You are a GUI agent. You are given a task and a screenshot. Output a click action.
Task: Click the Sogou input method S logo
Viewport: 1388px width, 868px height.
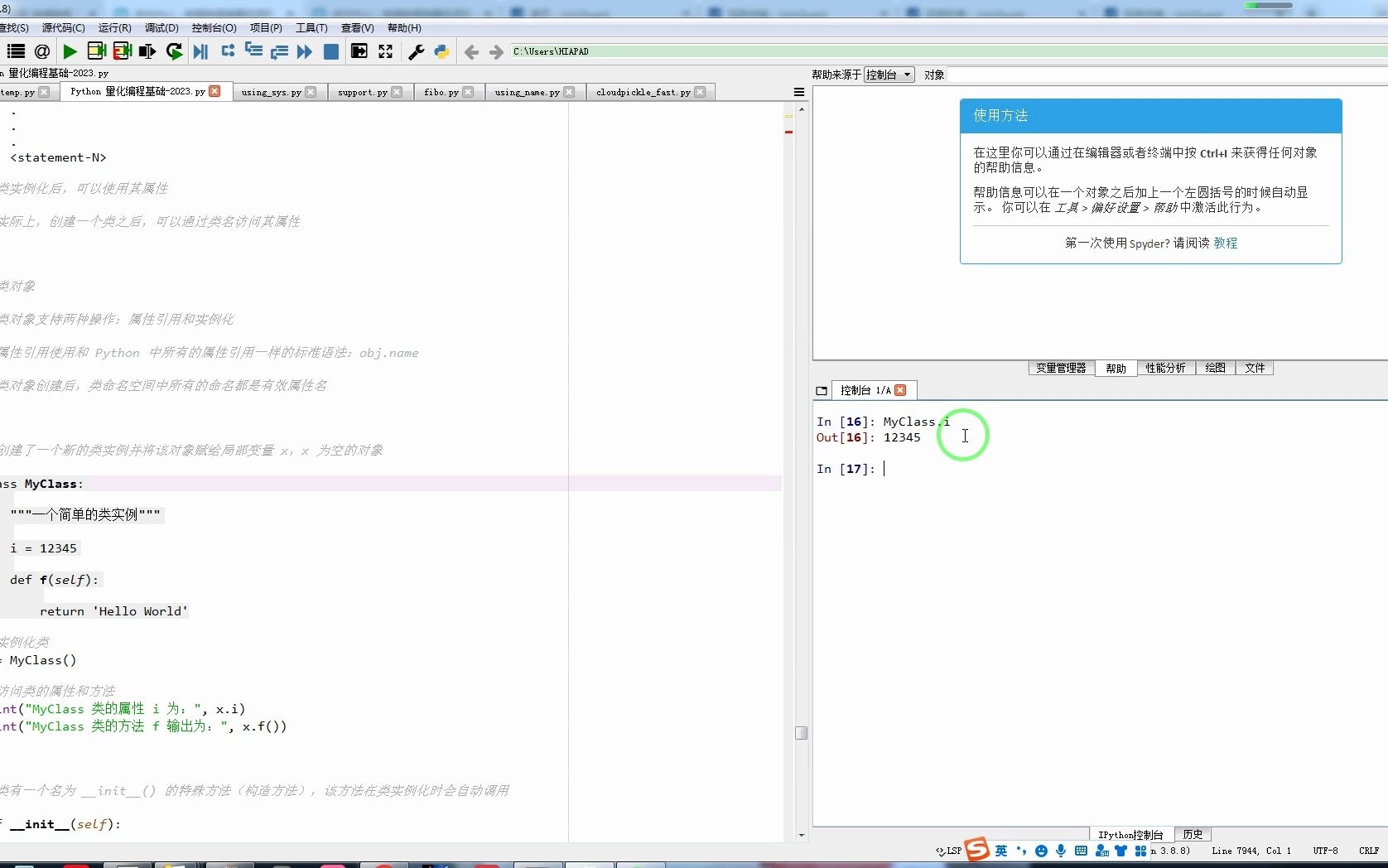[x=977, y=849]
